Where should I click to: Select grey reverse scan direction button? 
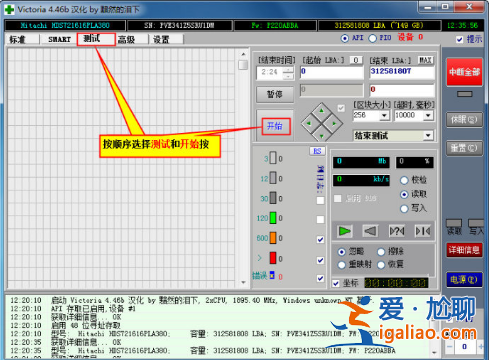point(370,231)
